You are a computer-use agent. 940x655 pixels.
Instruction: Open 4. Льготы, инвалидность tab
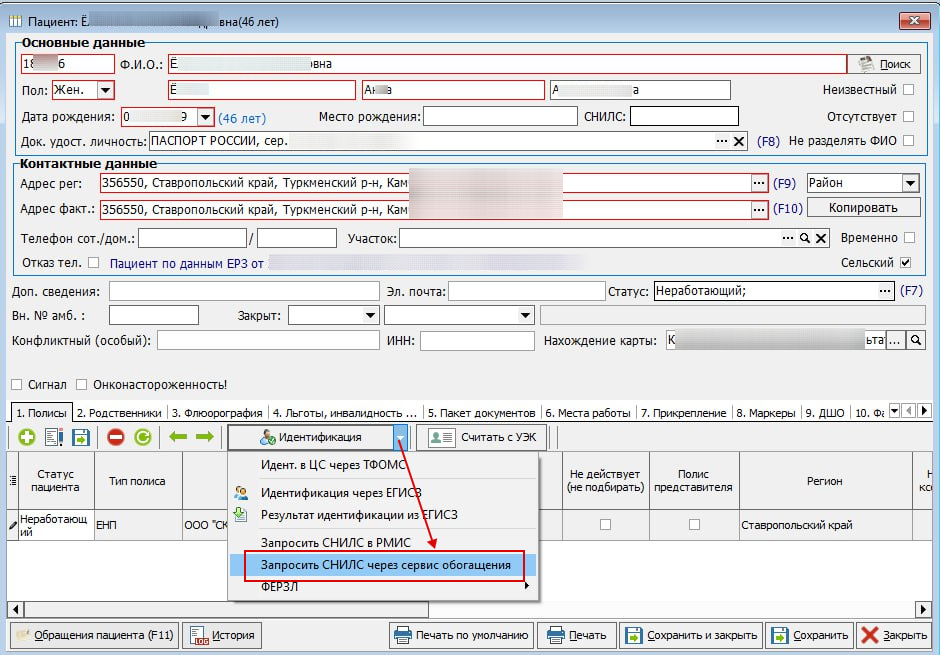coord(345,413)
